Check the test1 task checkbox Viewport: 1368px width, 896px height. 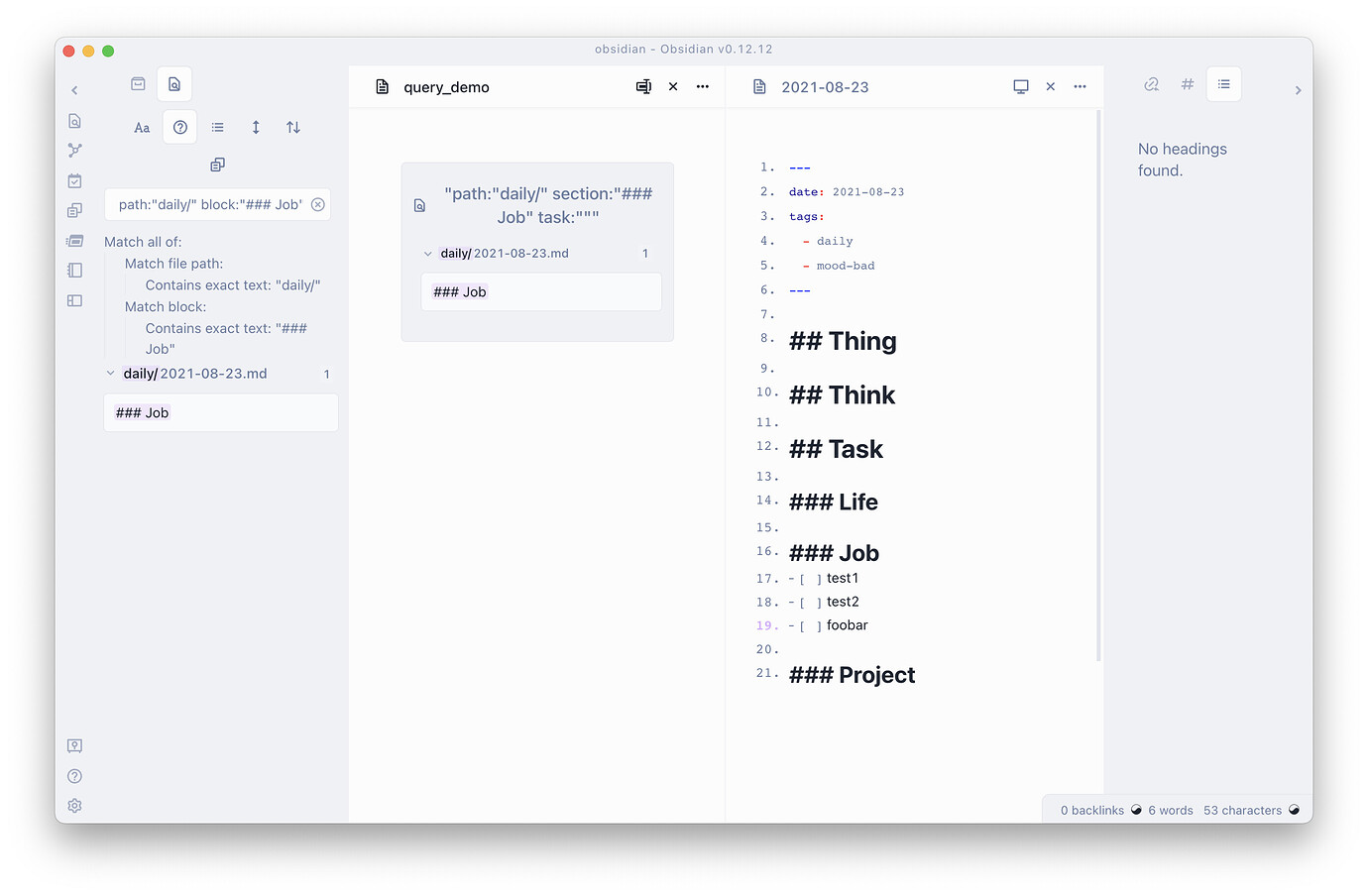[x=811, y=579]
